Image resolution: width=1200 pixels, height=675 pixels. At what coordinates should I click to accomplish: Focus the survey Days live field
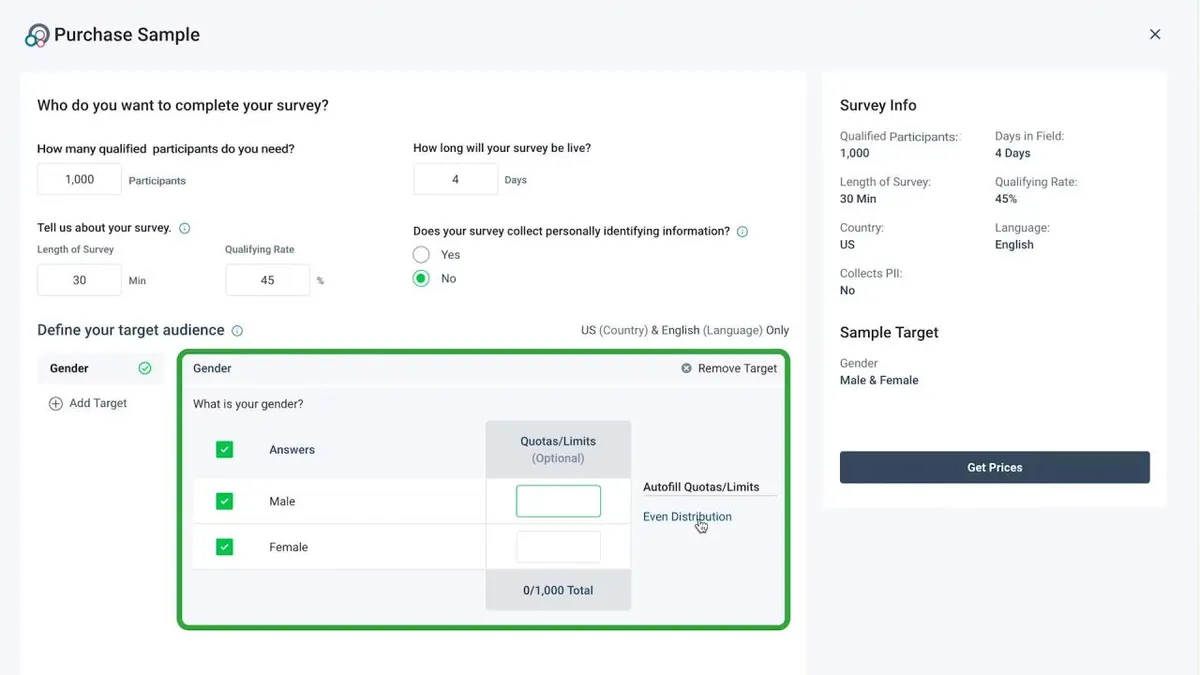(455, 180)
